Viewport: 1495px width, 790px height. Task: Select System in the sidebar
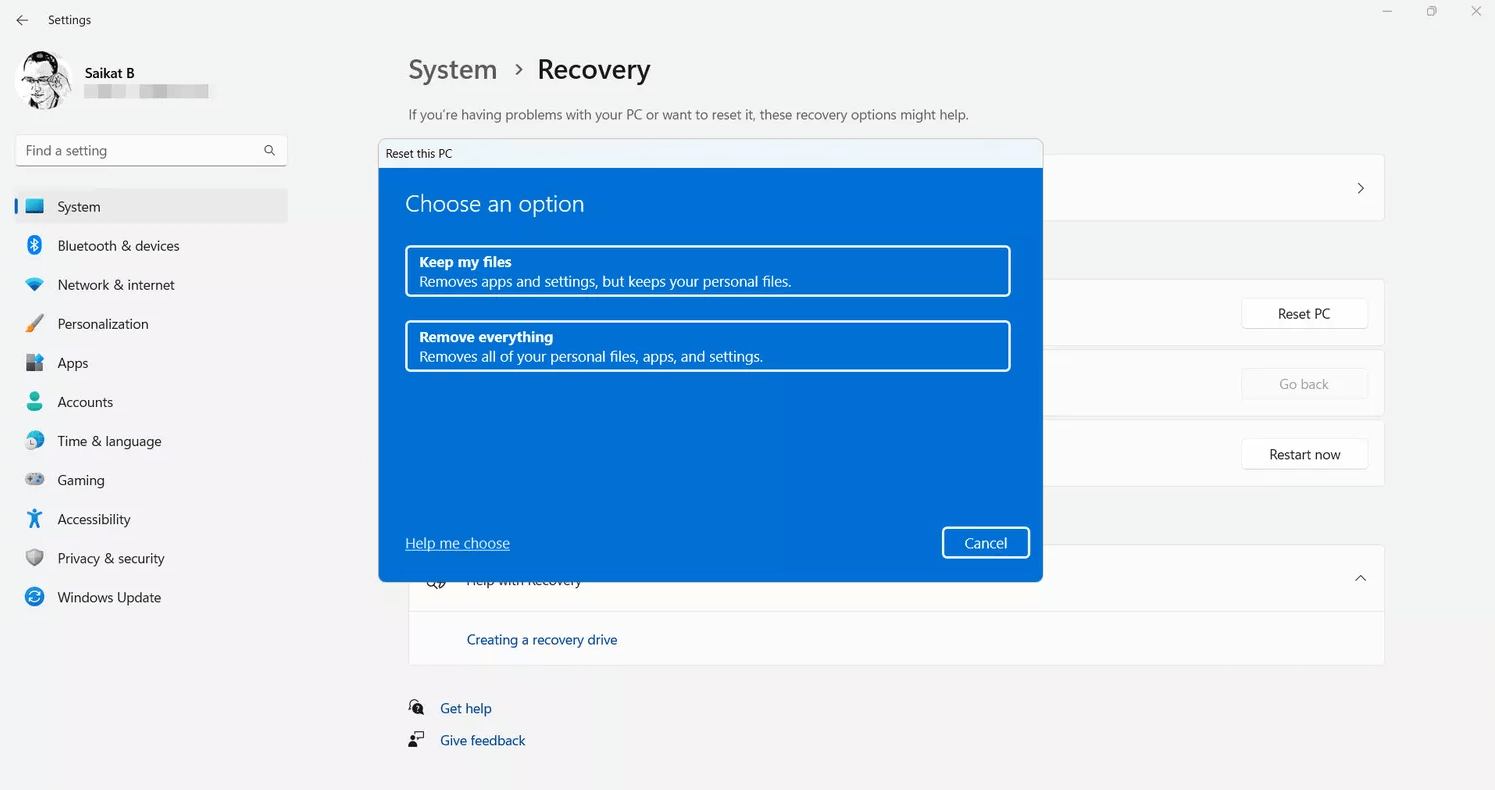coord(80,206)
